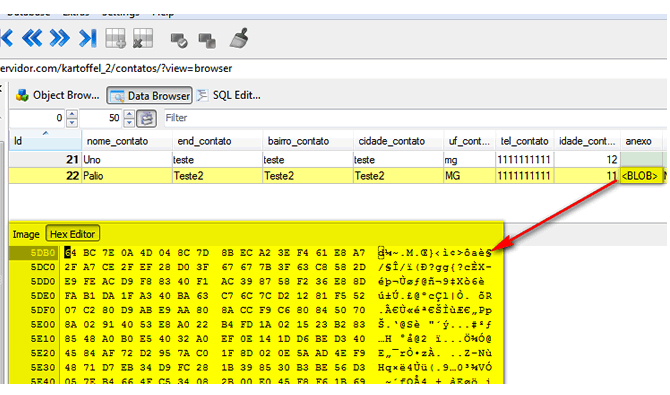Click cell 'MG' in row 22

469,176
